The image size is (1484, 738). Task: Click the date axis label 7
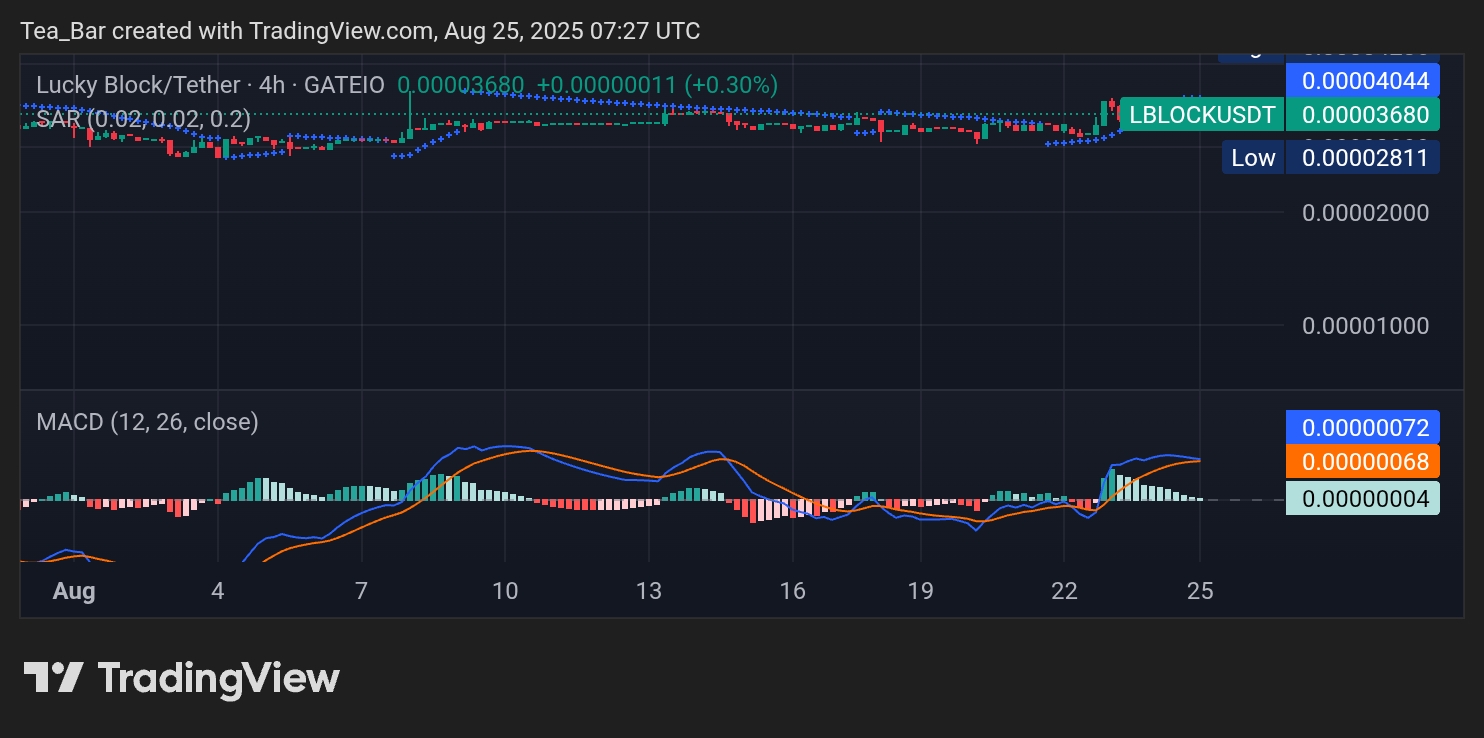coord(362,591)
